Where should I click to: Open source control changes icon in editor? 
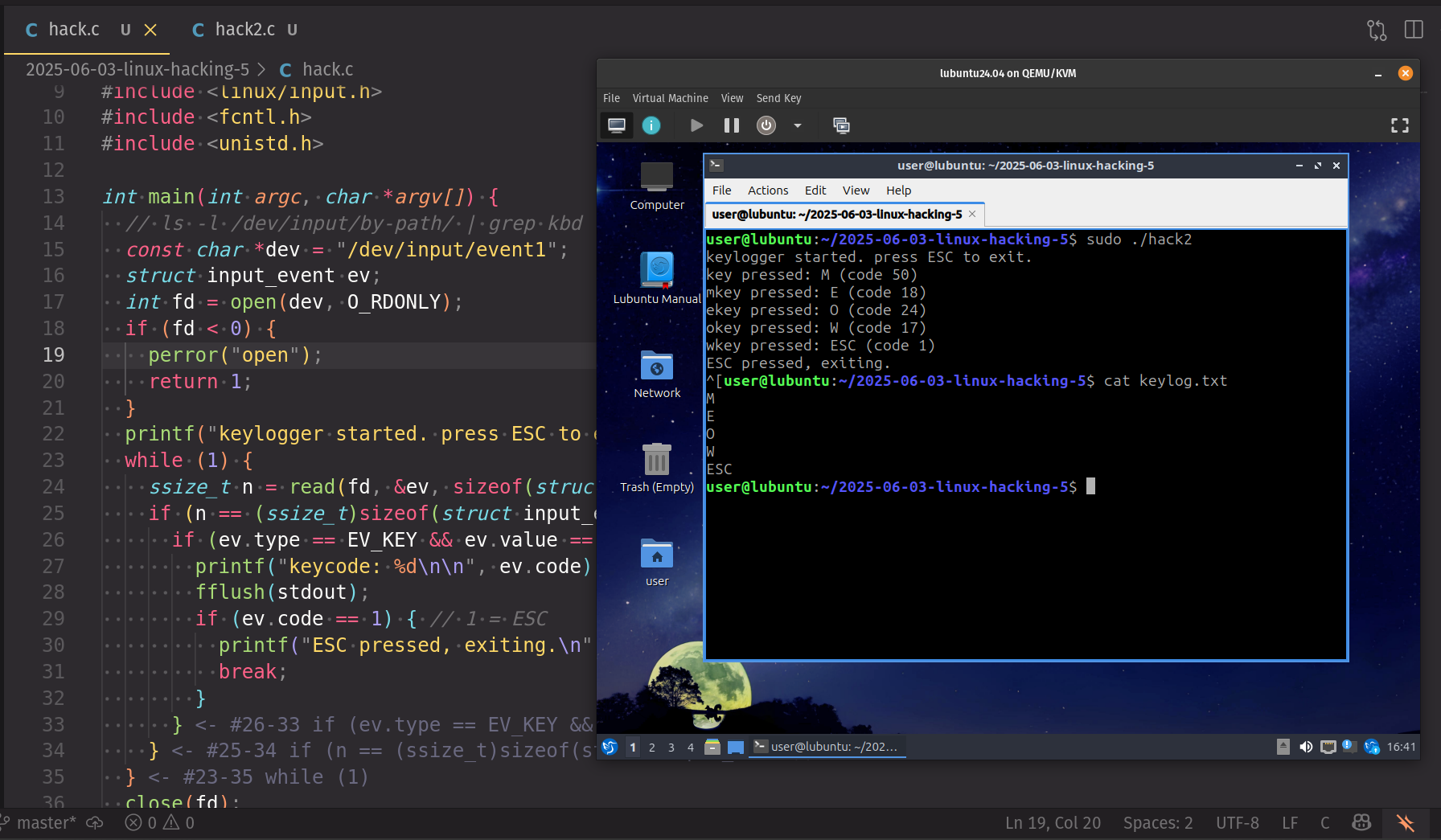pos(1376,30)
